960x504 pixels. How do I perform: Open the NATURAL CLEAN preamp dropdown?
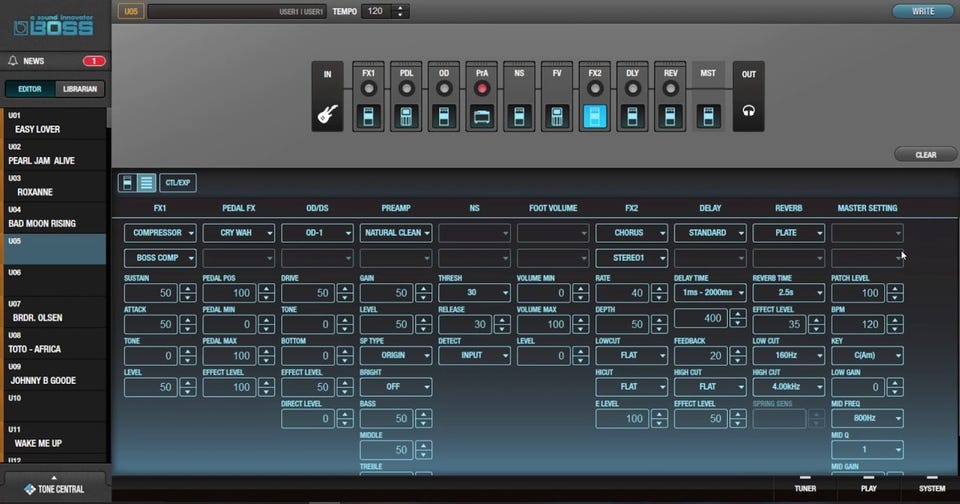(x=396, y=233)
